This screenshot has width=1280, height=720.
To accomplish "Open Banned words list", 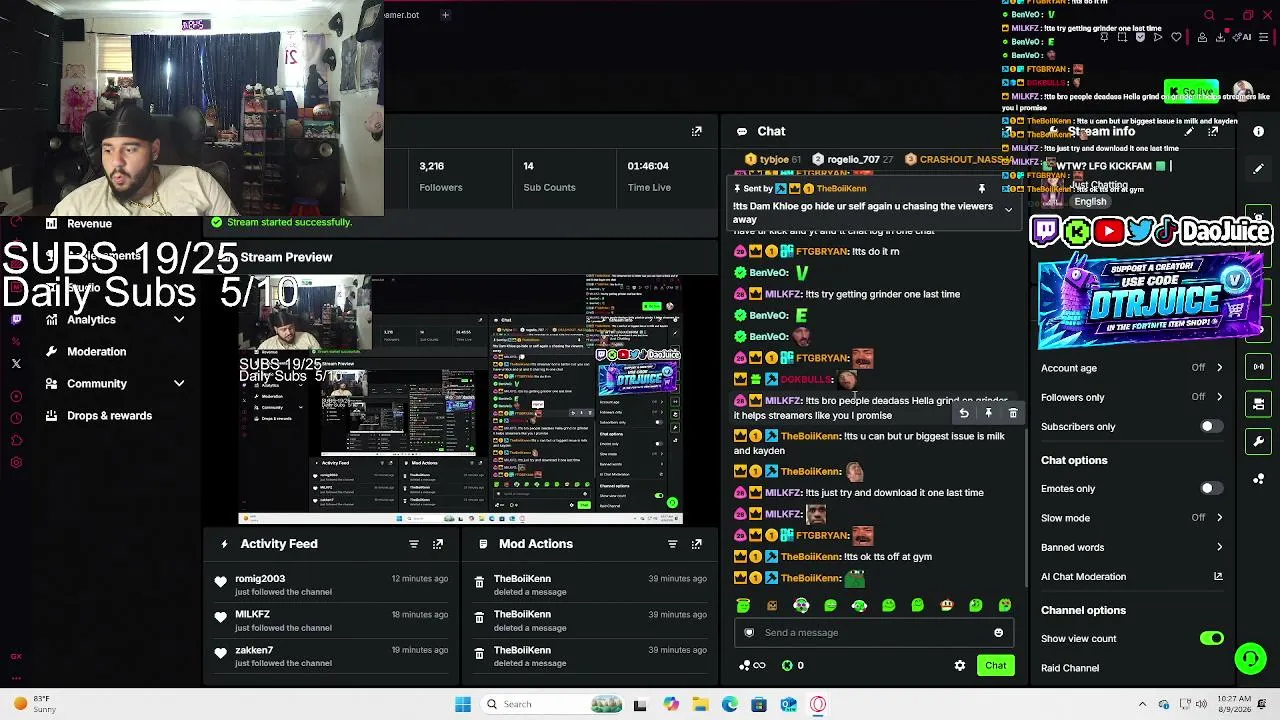I will [x=1132, y=548].
